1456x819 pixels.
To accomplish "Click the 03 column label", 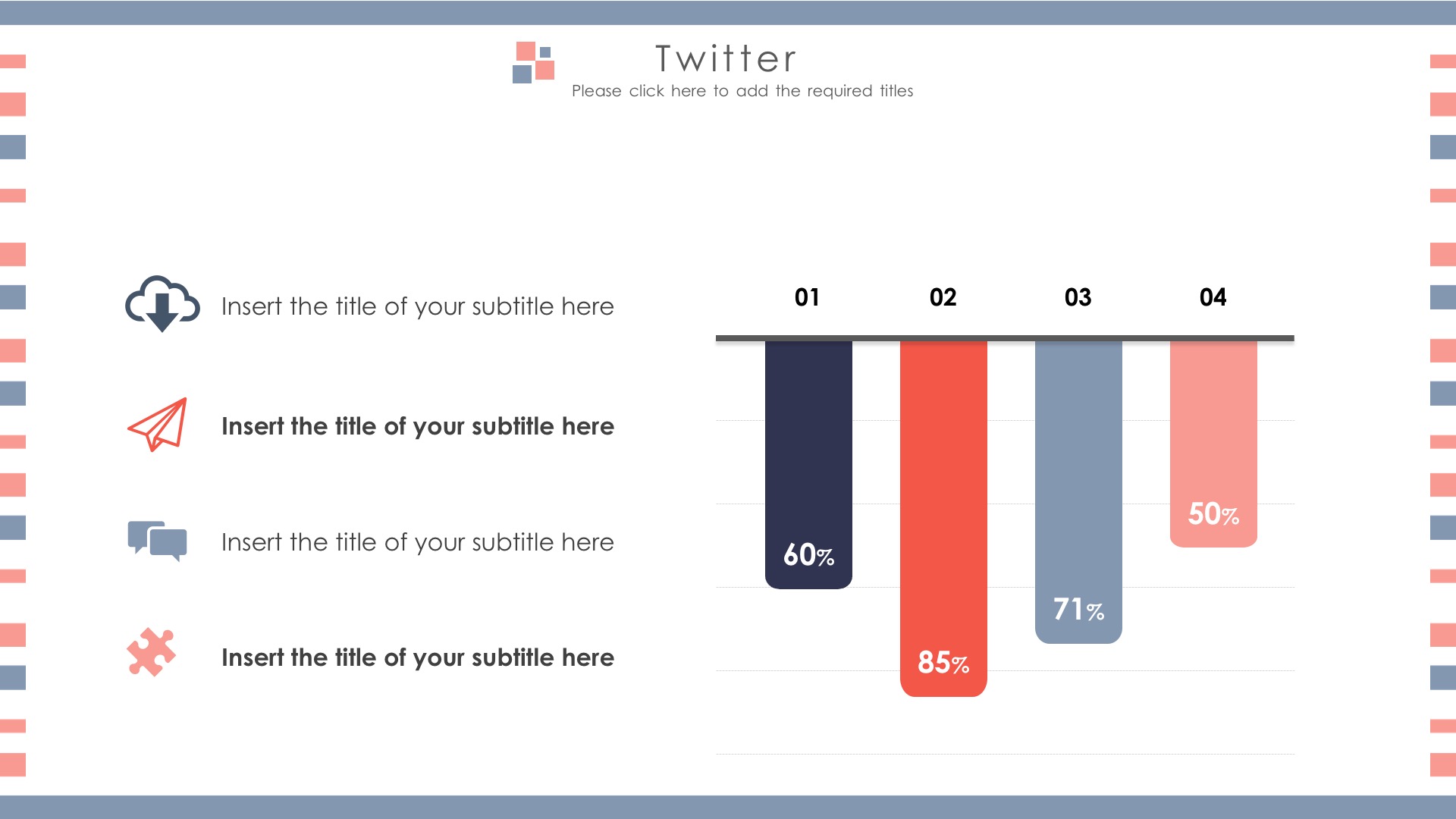I will pos(1078,297).
